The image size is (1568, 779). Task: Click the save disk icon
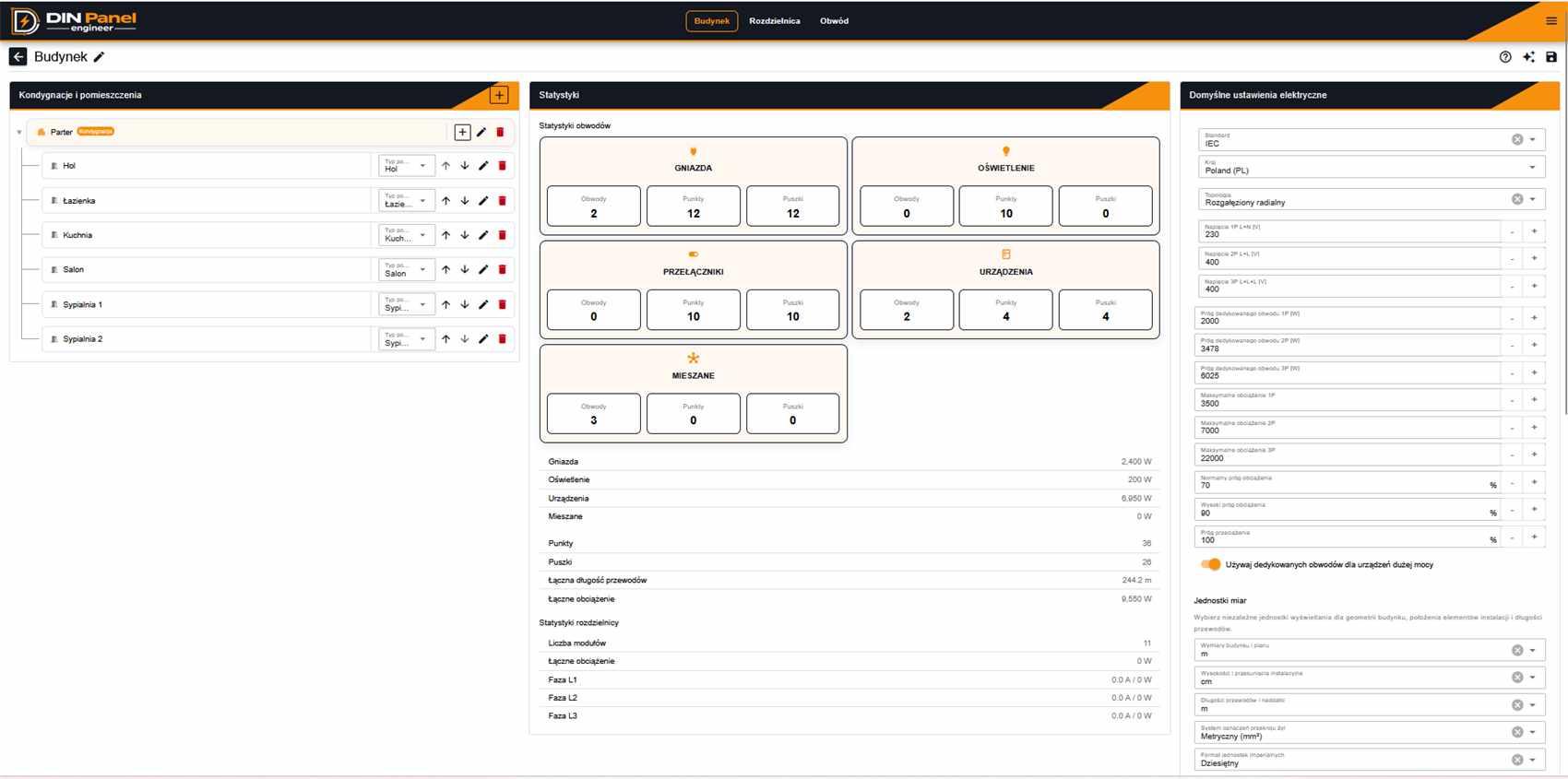(x=1551, y=57)
